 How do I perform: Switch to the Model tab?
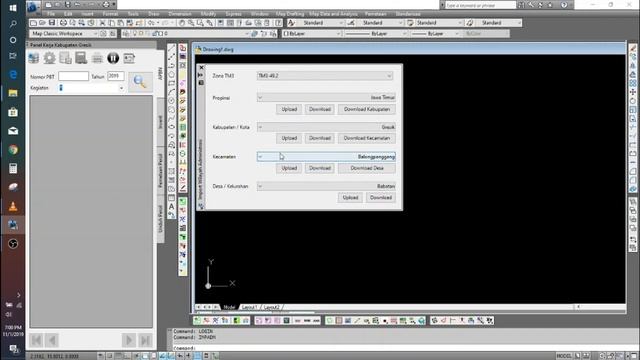[229, 307]
